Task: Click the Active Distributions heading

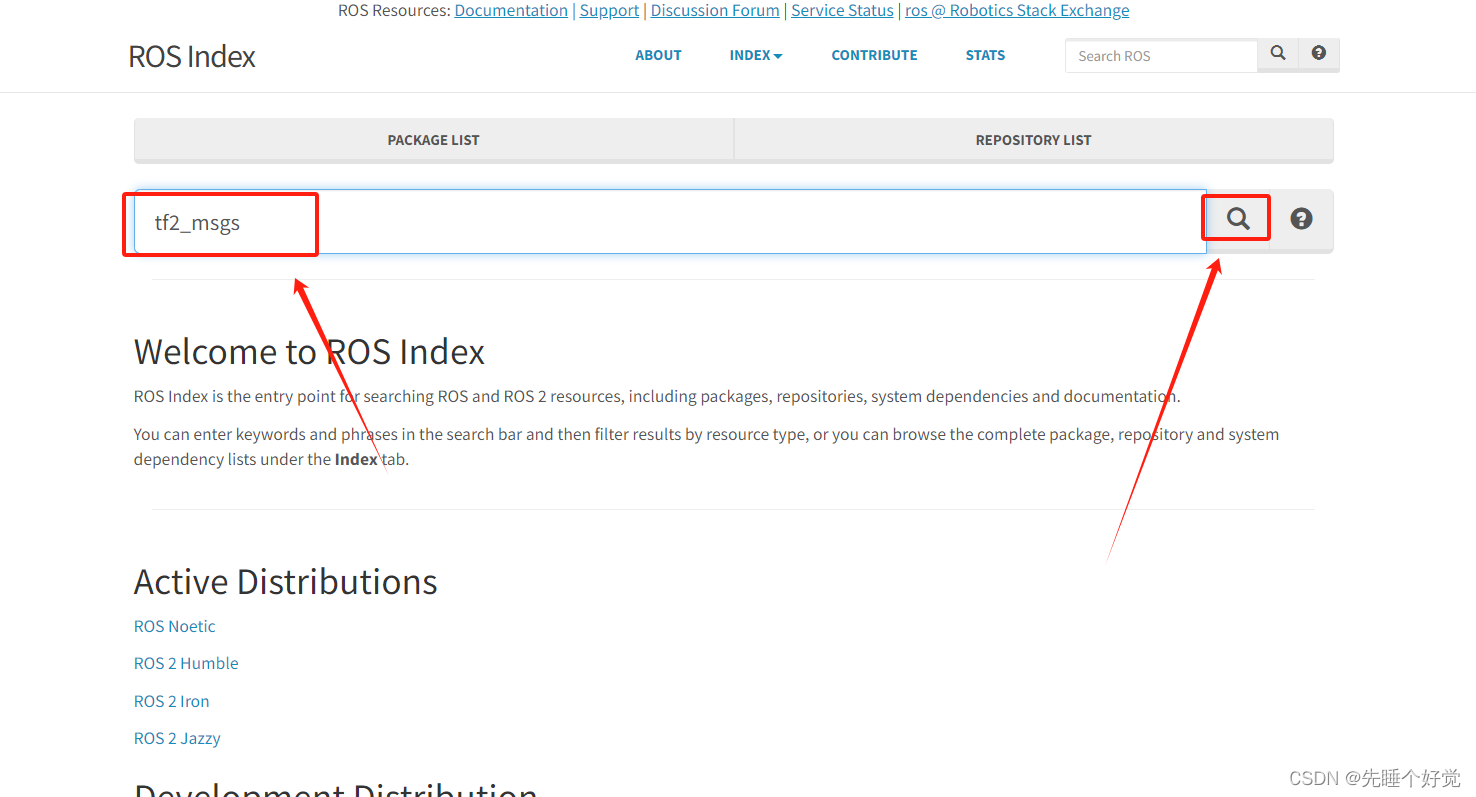Action: (x=286, y=582)
